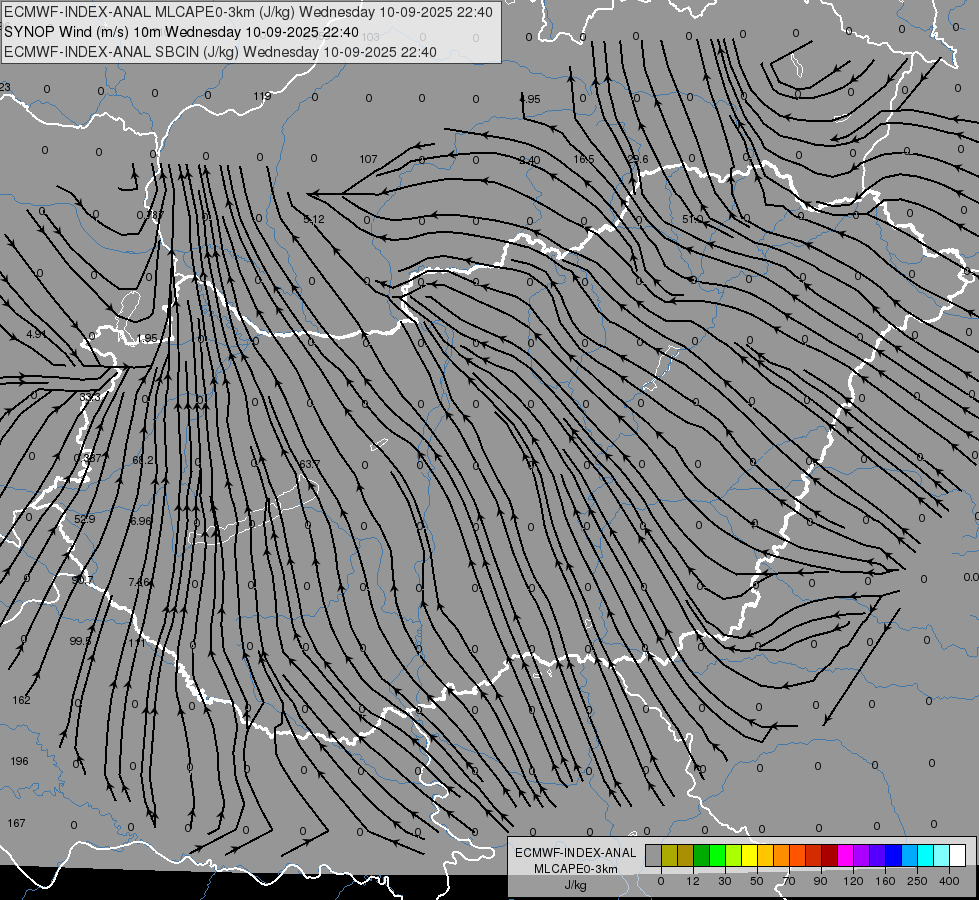
Task: Click the map value 4.91
Action: pos(36,334)
